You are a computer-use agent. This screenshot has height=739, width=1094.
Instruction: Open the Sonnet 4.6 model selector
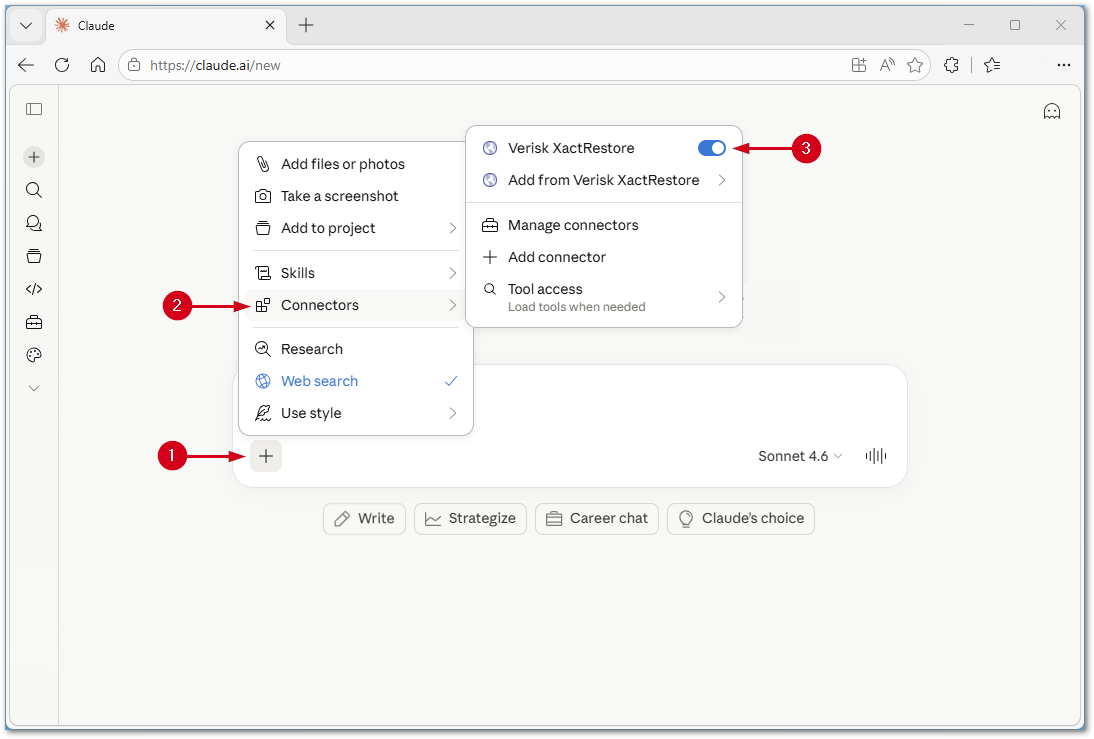(800, 456)
